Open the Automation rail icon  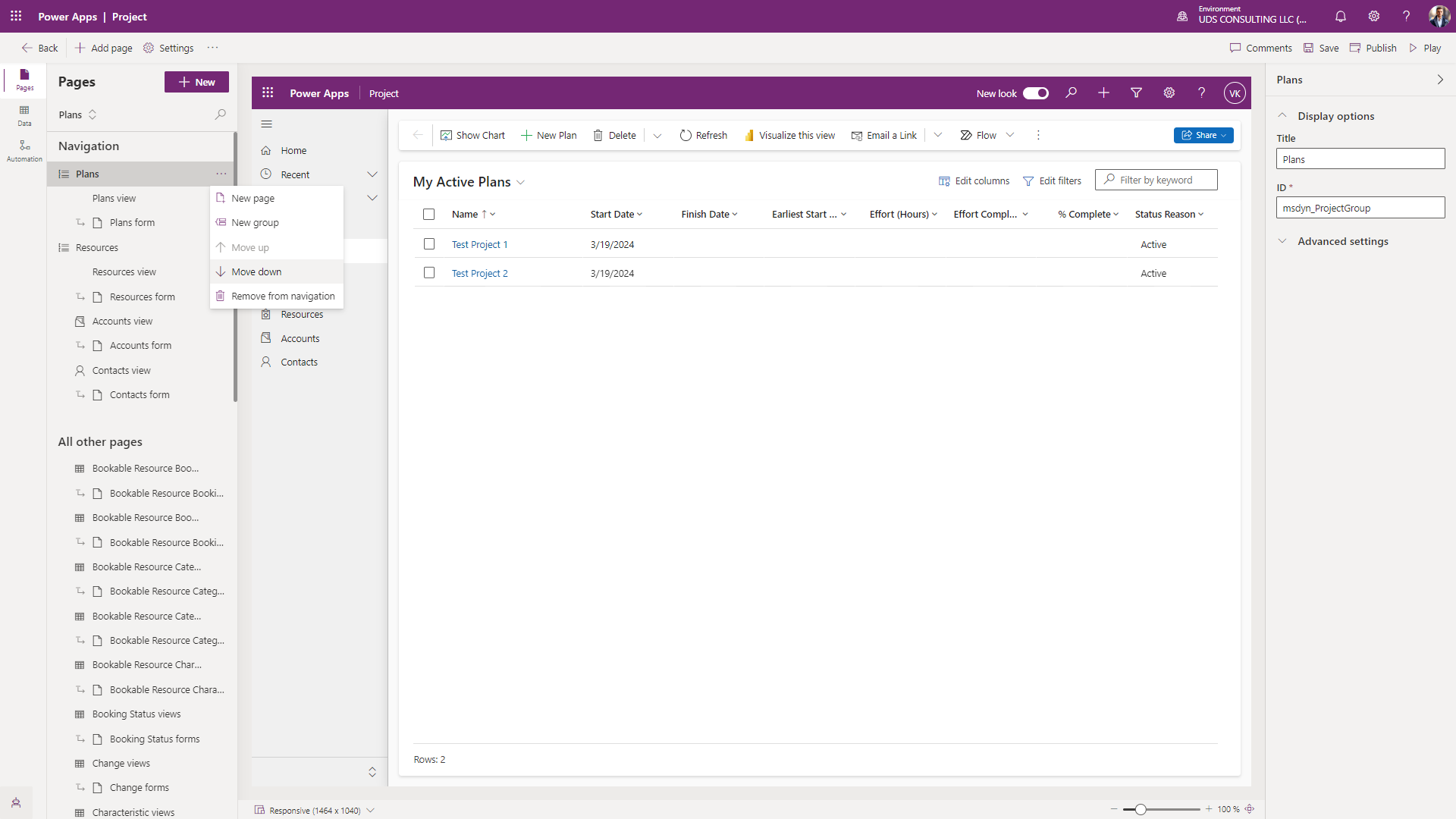24,150
